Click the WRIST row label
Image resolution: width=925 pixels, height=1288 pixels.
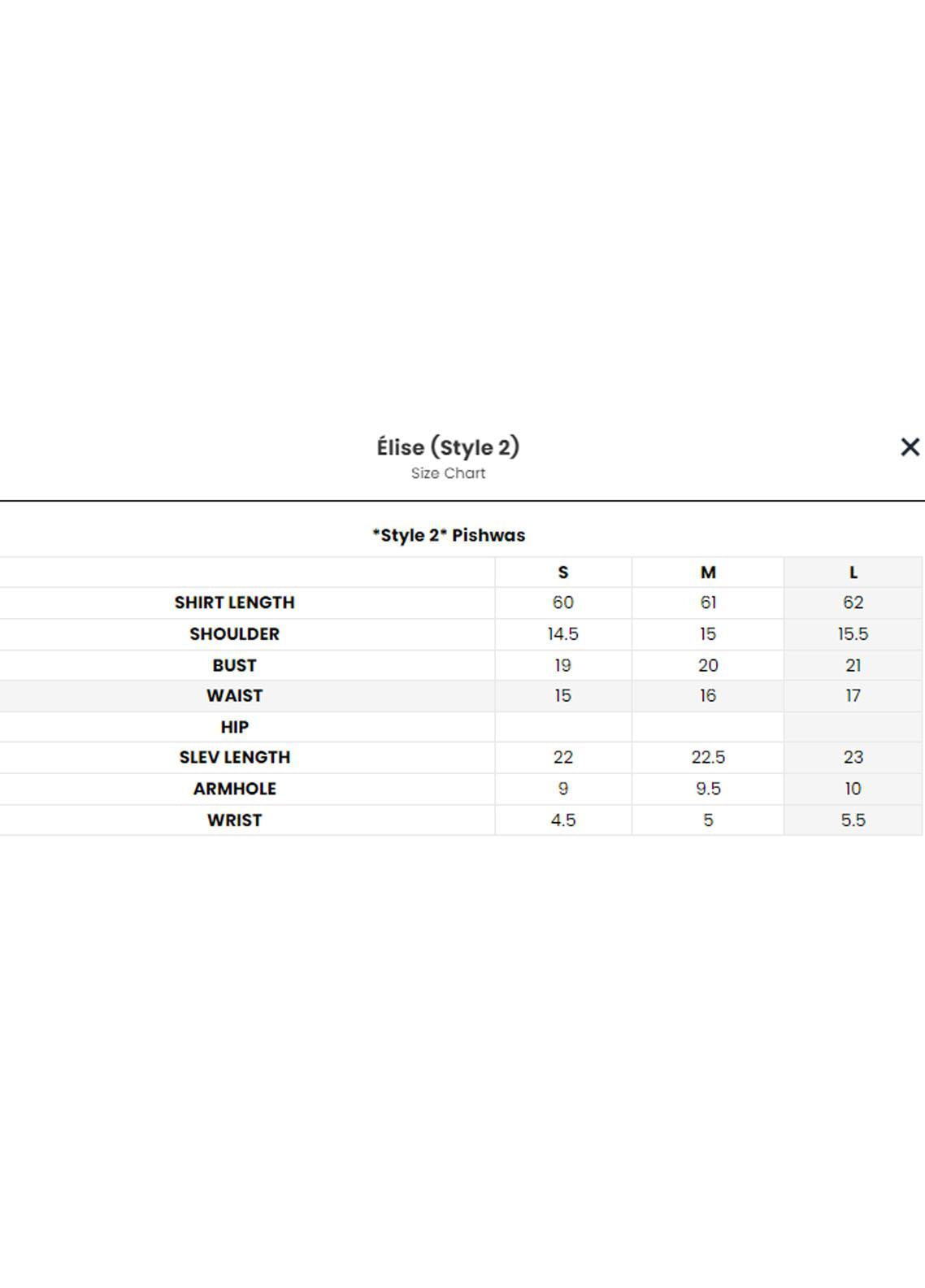[x=234, y=820]
